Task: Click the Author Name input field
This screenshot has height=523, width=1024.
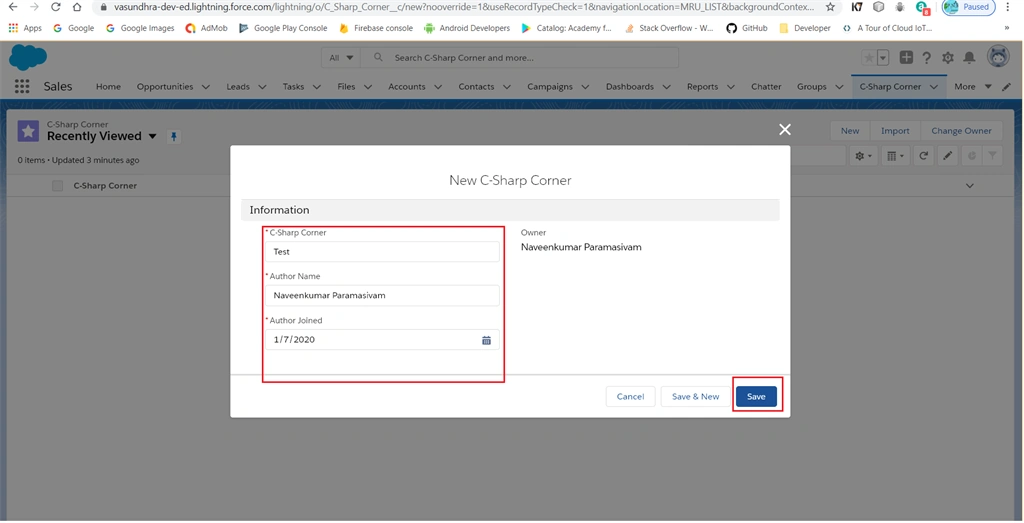Action: point(382,295)
